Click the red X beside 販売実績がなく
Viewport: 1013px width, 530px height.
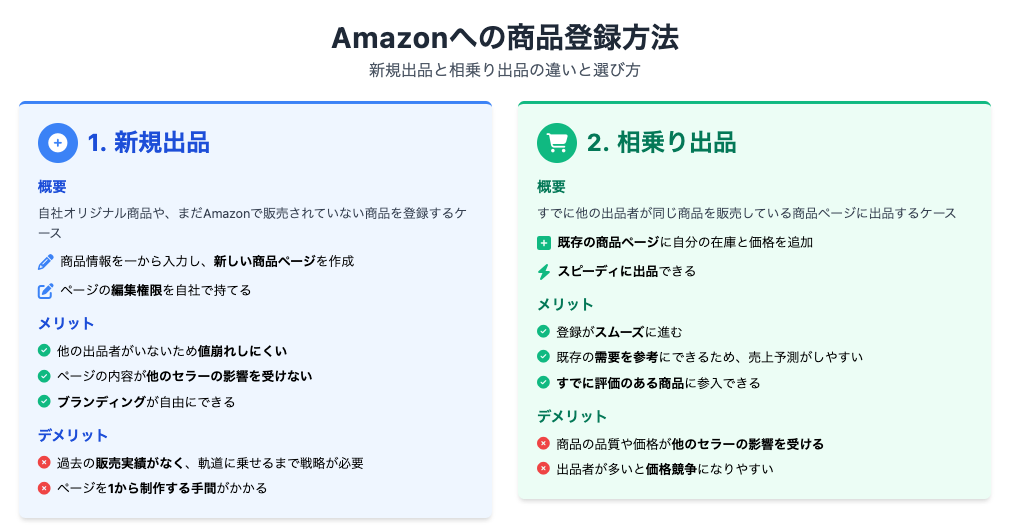point(44,463)
